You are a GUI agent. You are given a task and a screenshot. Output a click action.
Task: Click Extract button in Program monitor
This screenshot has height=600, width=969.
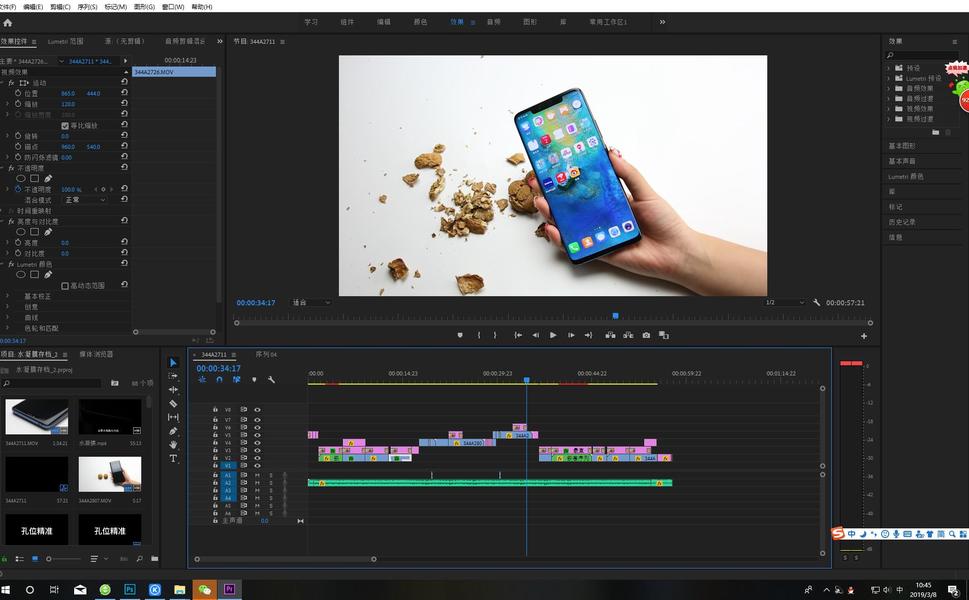click(628, 335)
